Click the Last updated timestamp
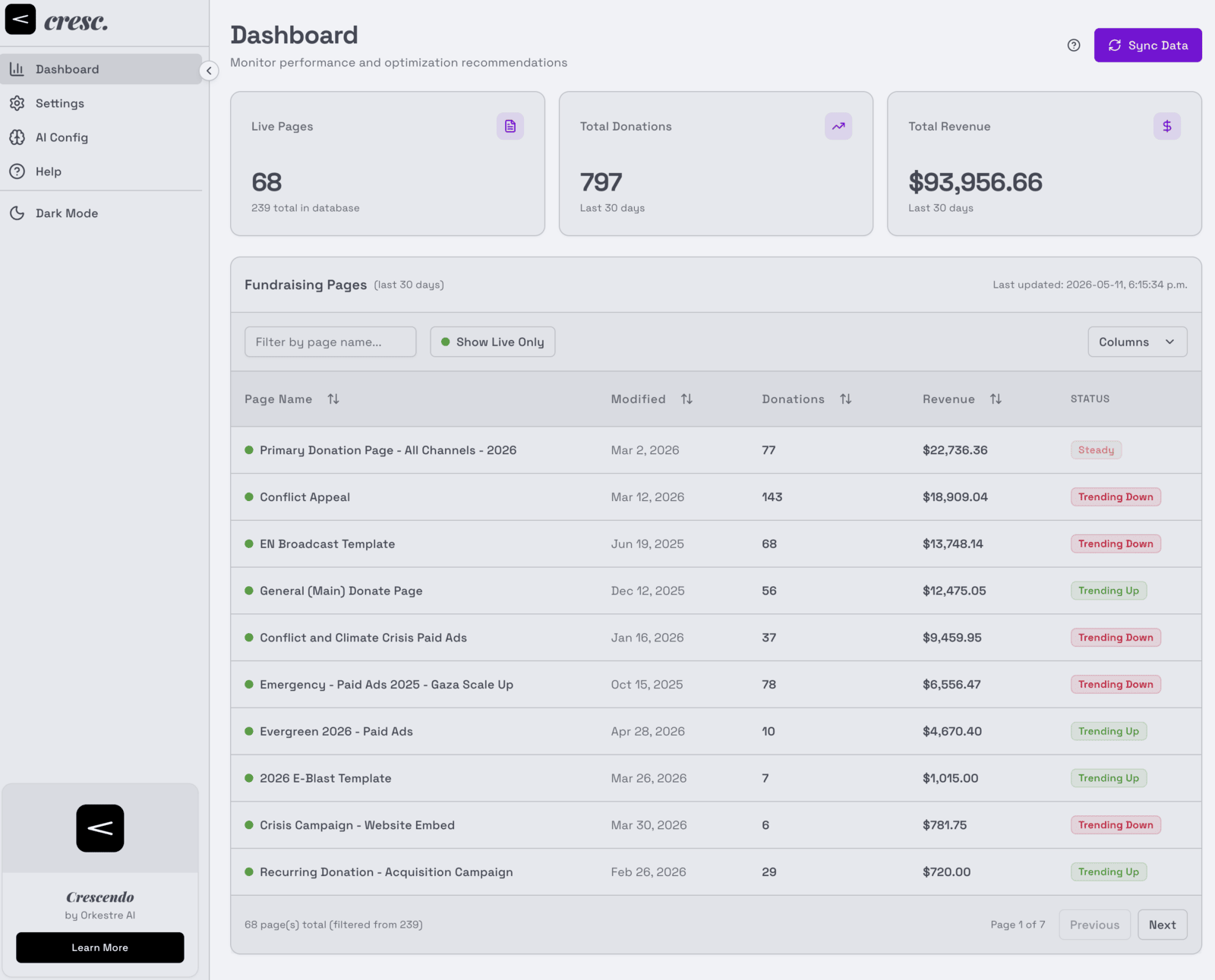1215x980 pixels. tap(1090, 285)
